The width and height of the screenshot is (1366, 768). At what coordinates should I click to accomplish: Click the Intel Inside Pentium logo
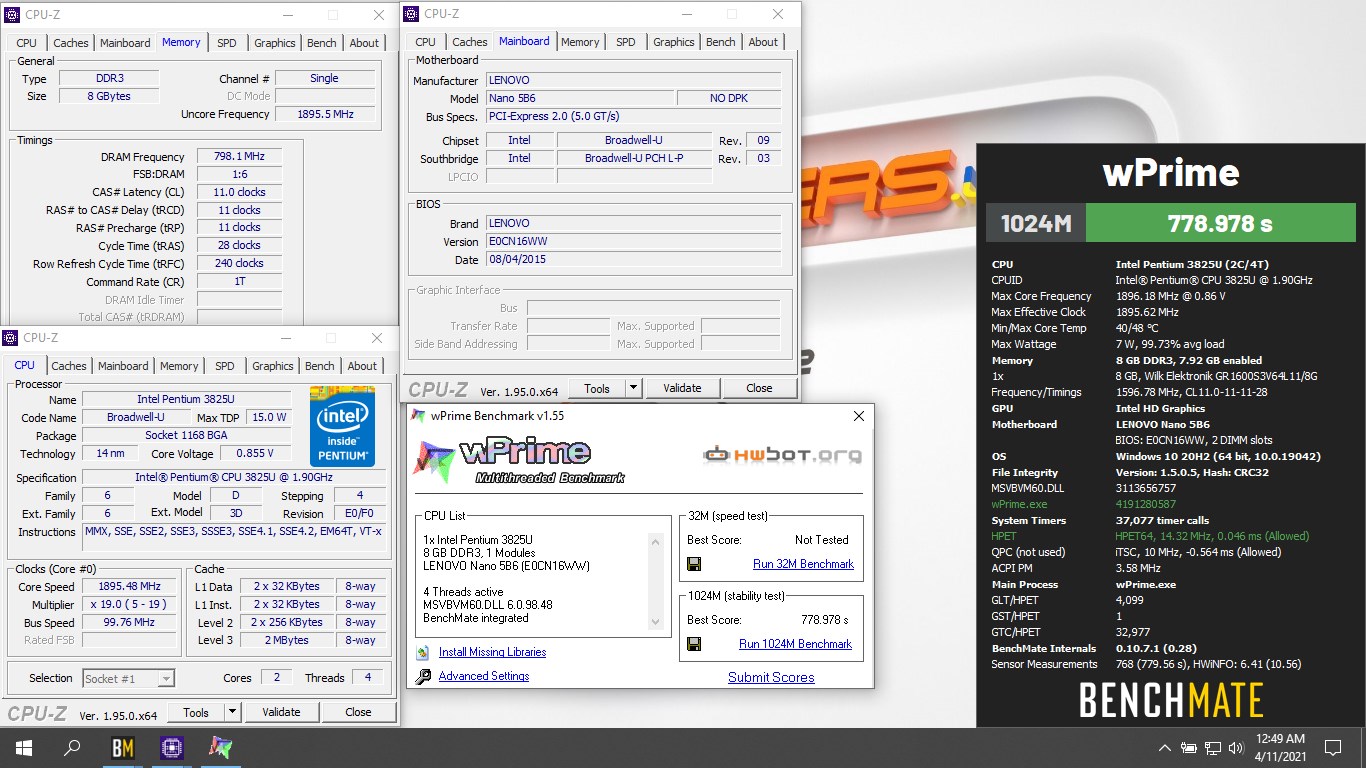coord(342,426)
